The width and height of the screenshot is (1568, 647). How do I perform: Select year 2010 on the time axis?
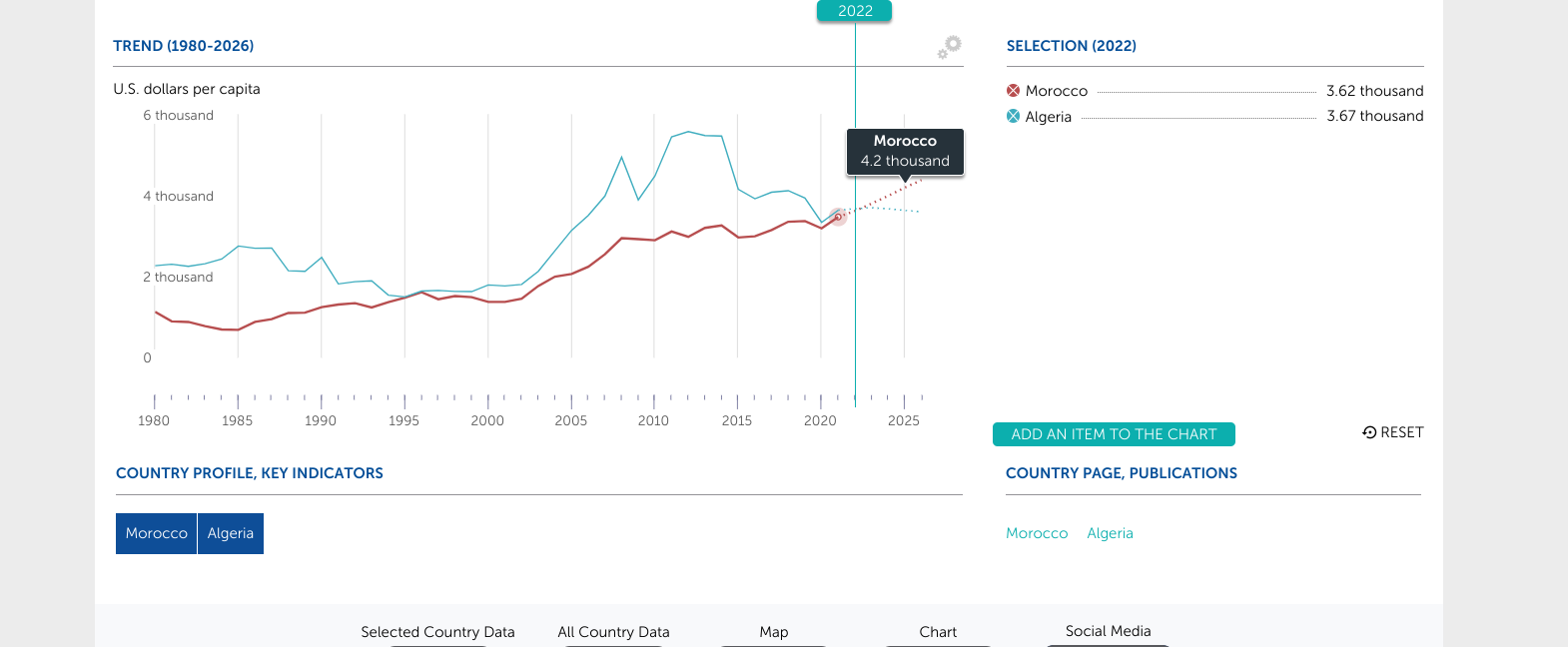pos(654,420)
